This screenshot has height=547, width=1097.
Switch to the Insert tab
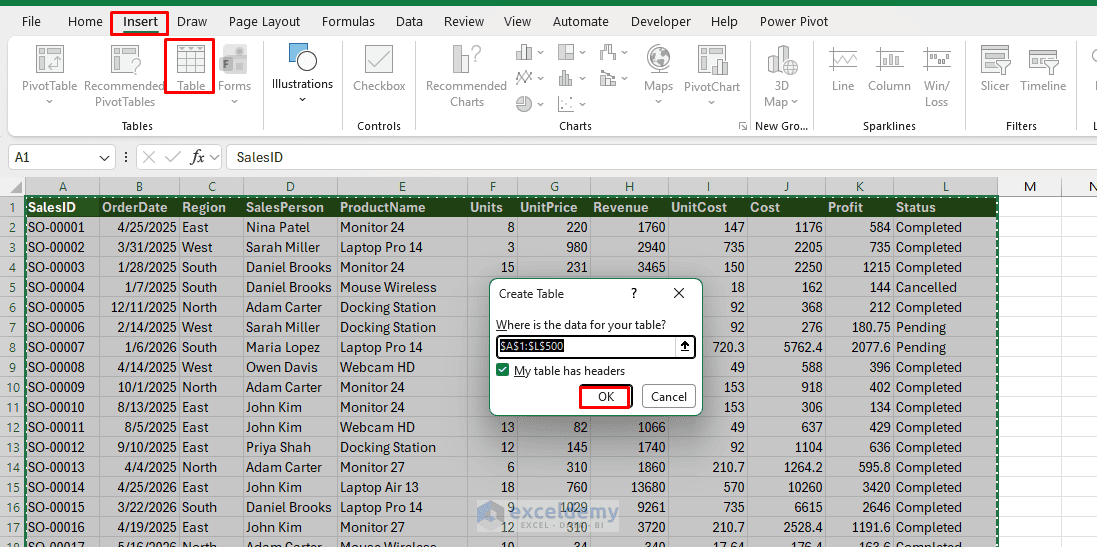point(140,22)
